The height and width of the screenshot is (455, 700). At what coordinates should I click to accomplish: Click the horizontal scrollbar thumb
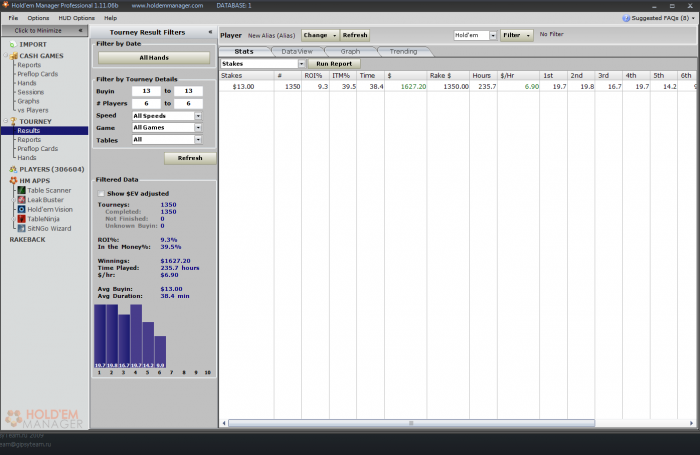(411, 423)
